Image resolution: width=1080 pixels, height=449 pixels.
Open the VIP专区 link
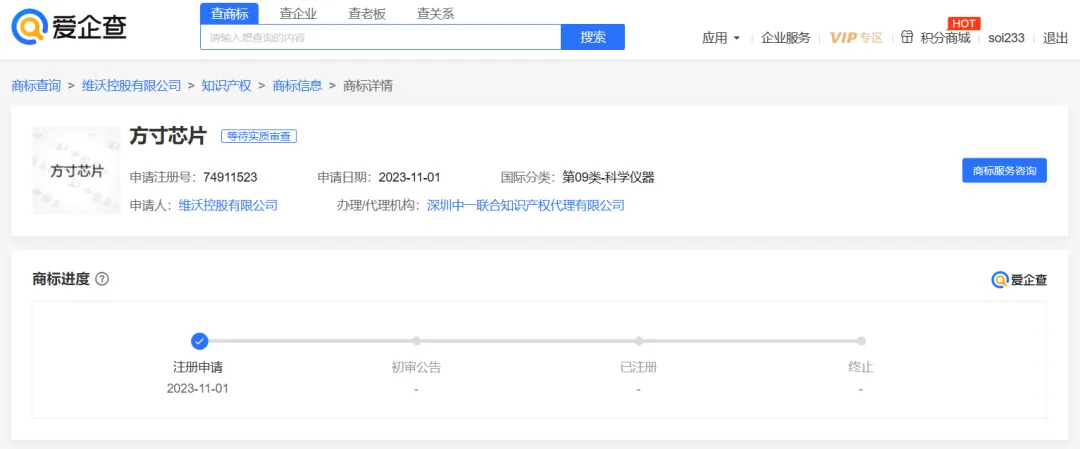click(856, 38)
